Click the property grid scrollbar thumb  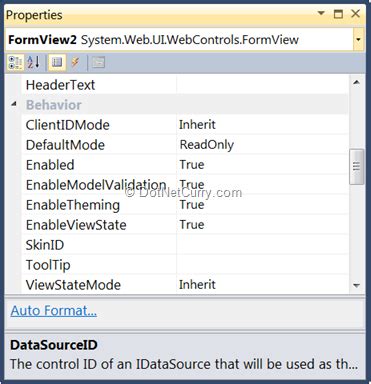(356, 167)
